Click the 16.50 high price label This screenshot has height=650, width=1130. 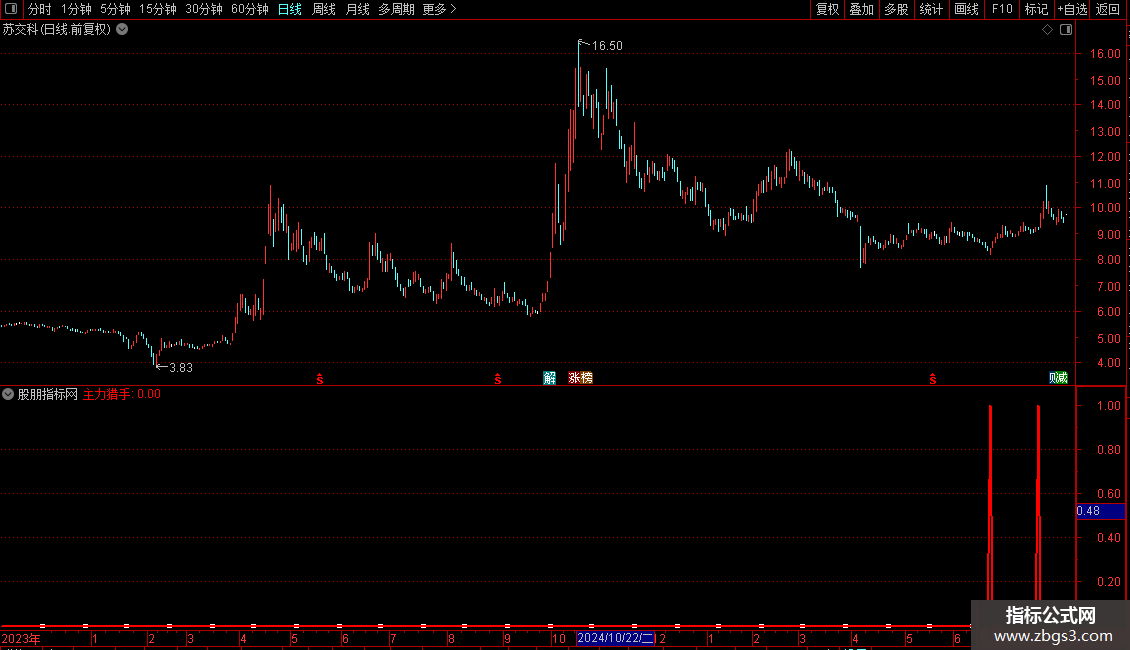coord(607,45)
